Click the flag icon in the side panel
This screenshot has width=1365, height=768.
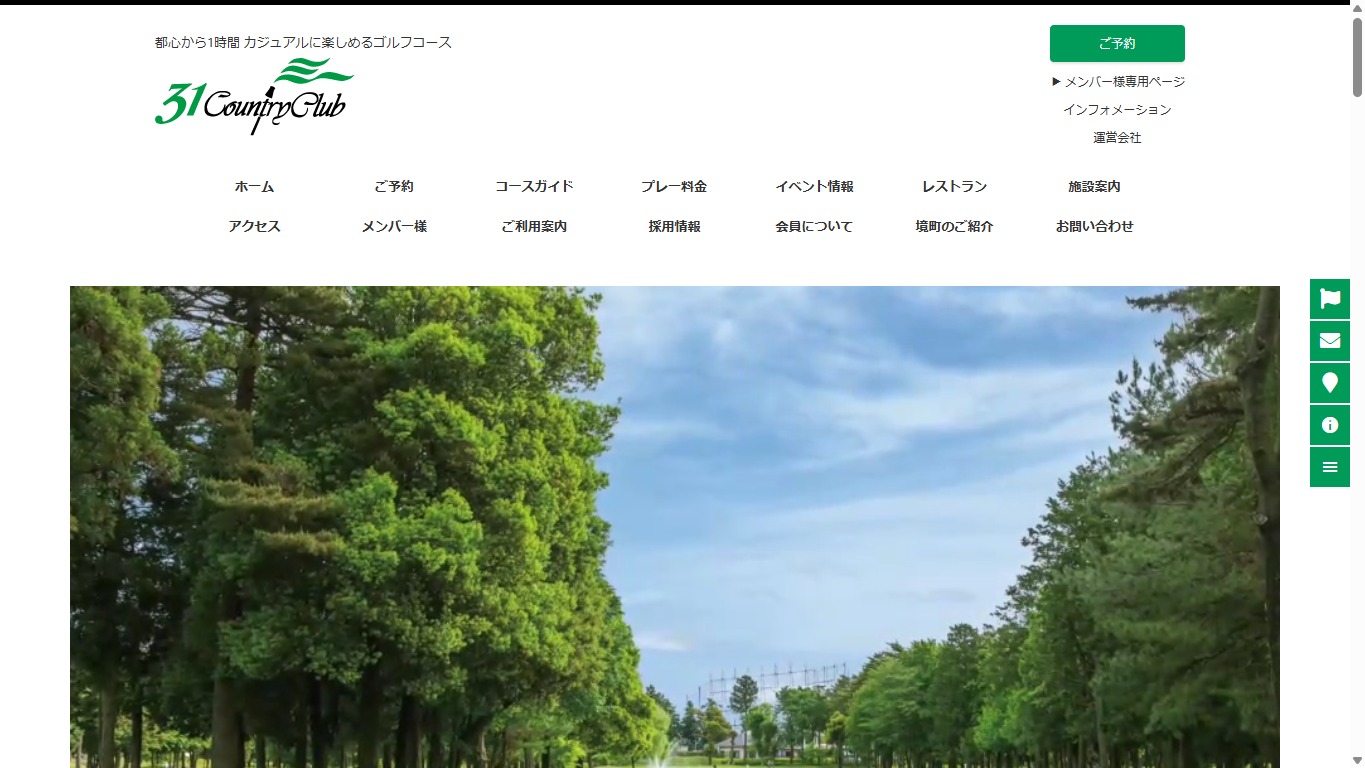(1330, 298)
